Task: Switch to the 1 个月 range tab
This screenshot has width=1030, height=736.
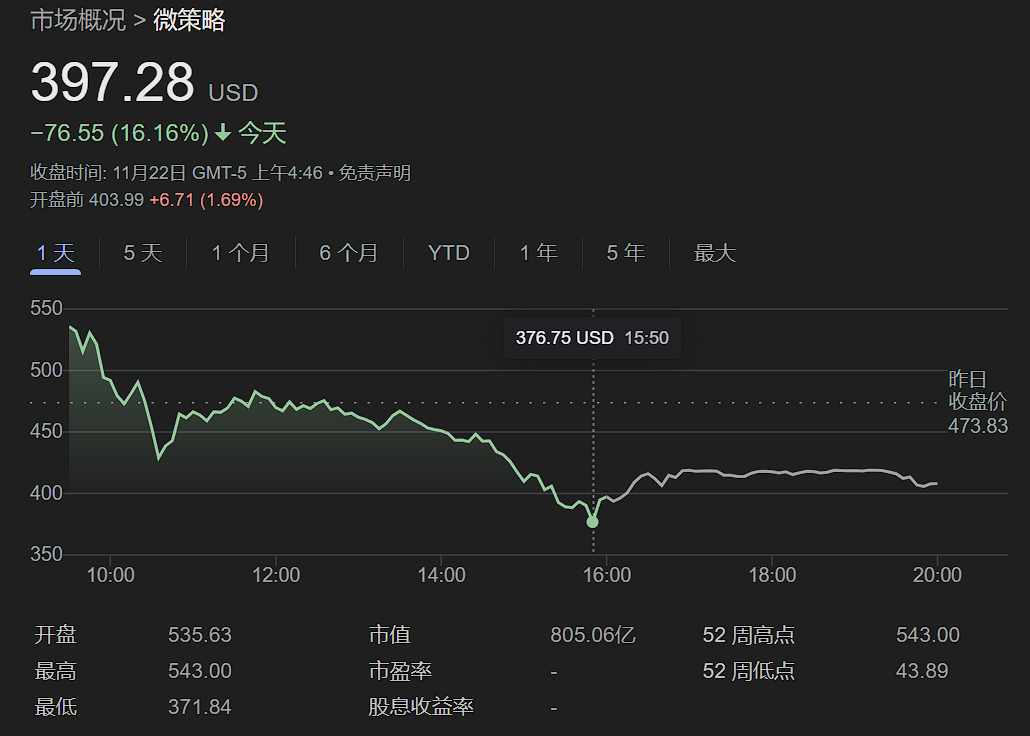Action: click(240, 252)
